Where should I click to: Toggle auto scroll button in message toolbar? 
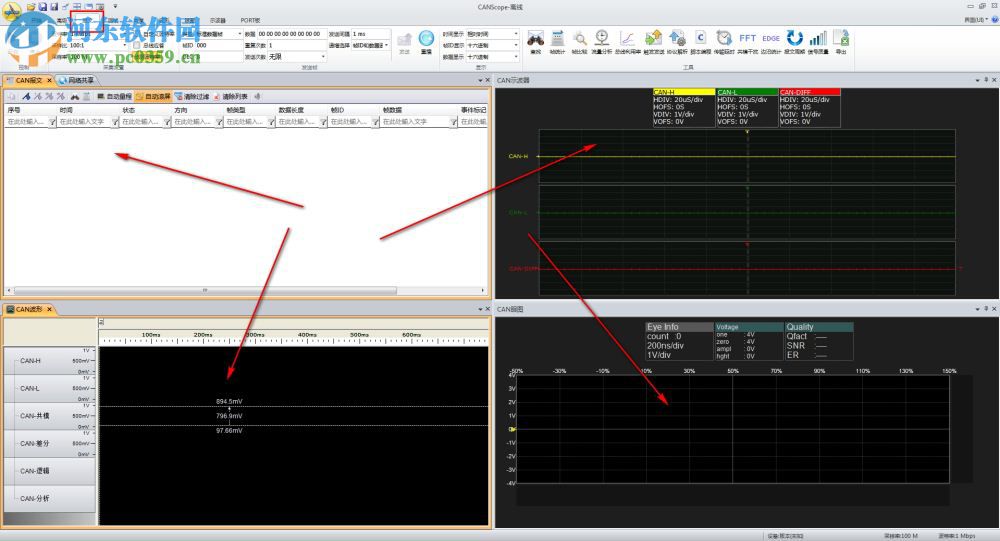(153, 96)
